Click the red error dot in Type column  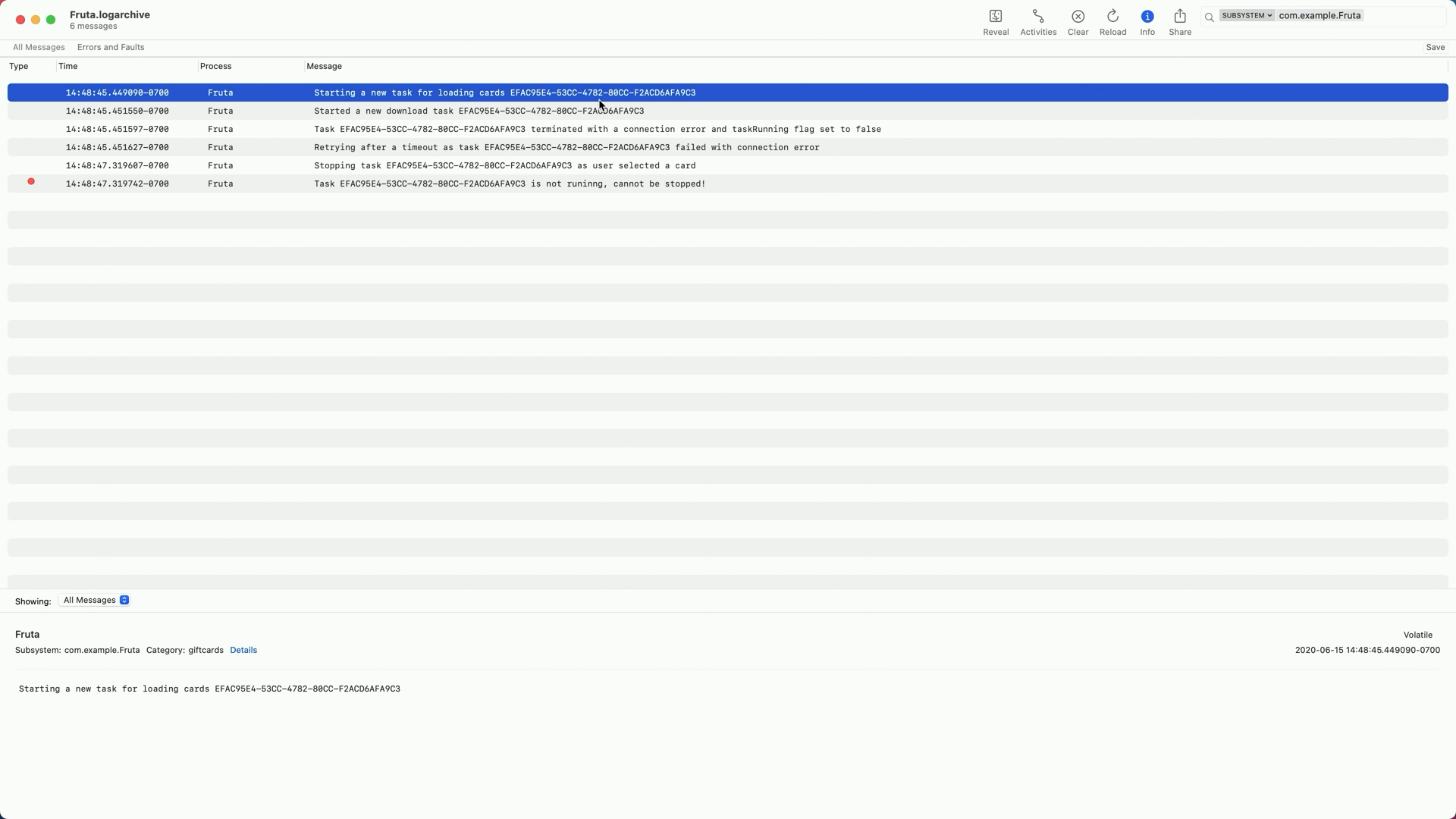click(x=31, y=181)
